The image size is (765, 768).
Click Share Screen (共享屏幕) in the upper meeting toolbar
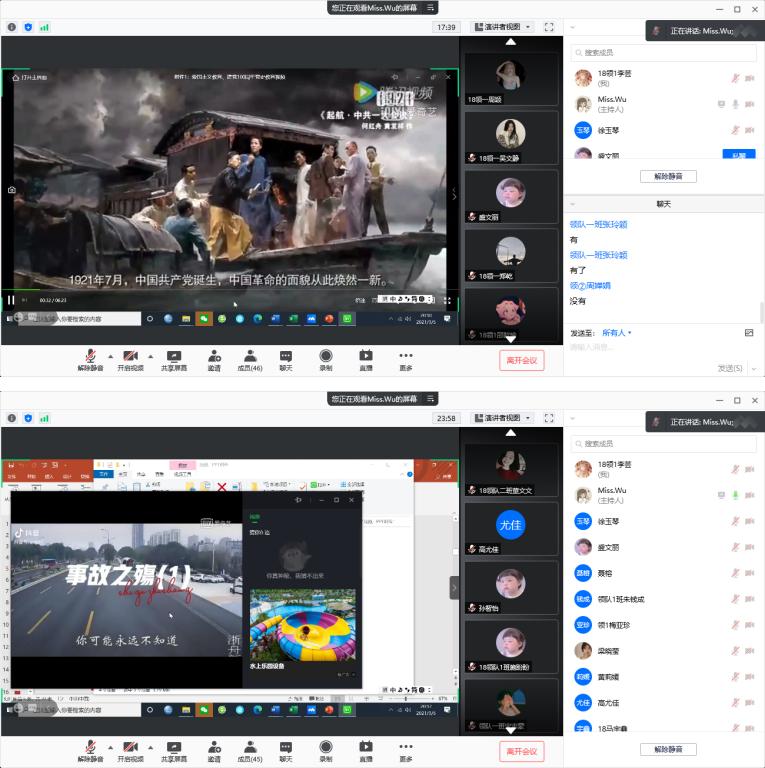(x=174, y=359)
